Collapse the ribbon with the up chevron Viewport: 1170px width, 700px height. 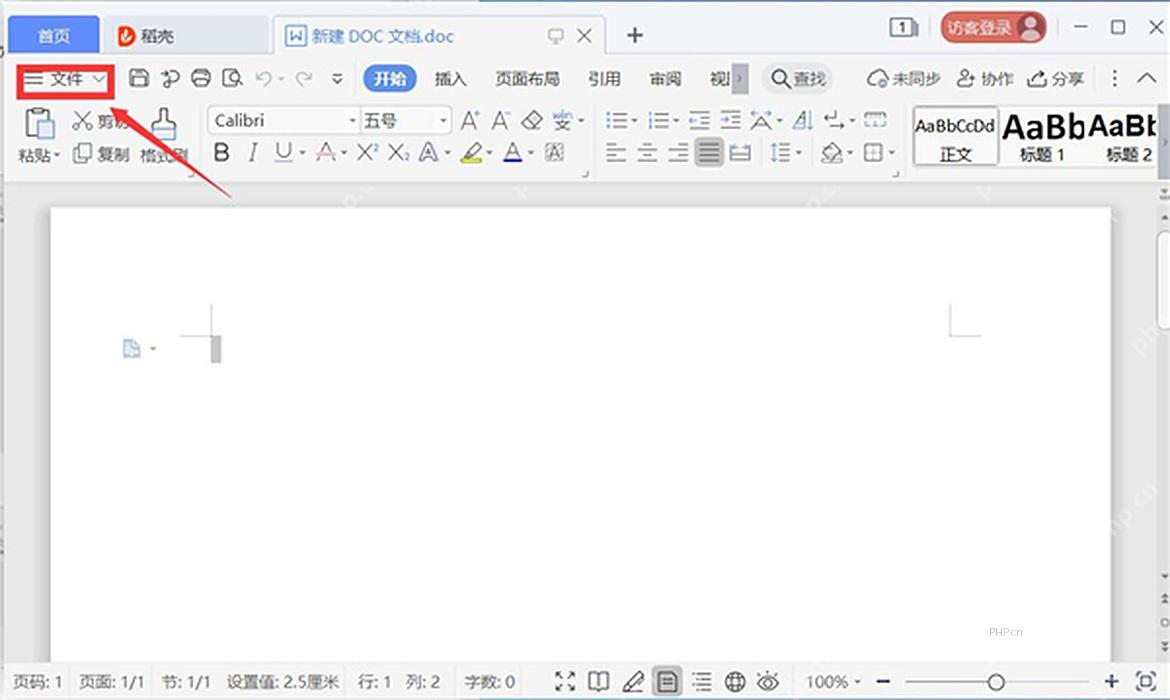click(x=1146, y=78)
